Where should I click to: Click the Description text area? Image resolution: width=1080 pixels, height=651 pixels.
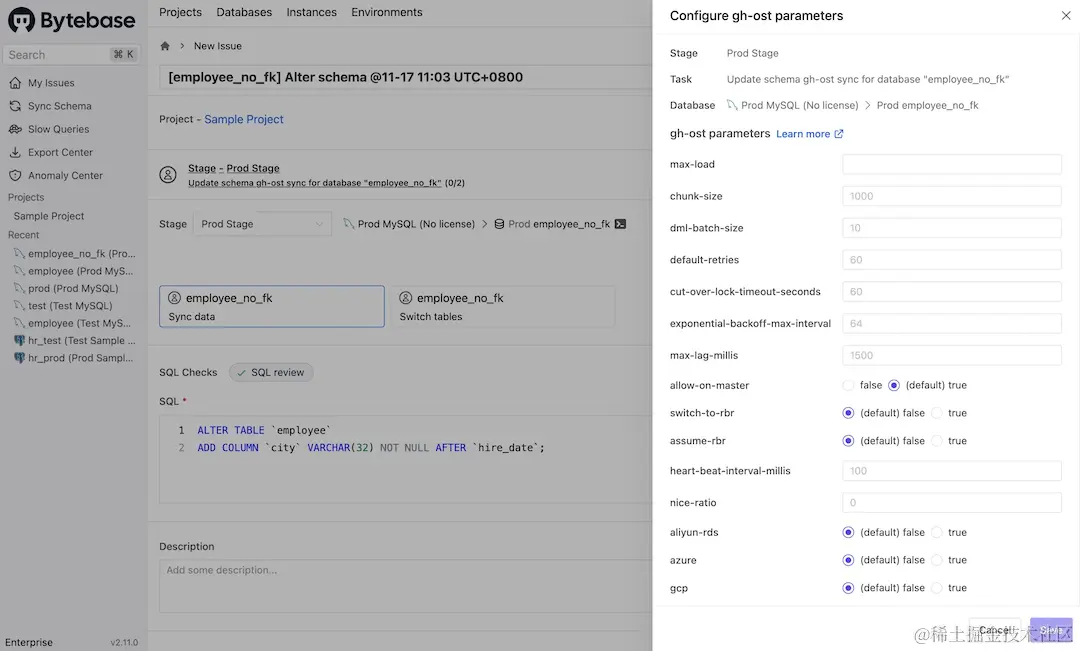pyautogui.click(x=405, y=586)
